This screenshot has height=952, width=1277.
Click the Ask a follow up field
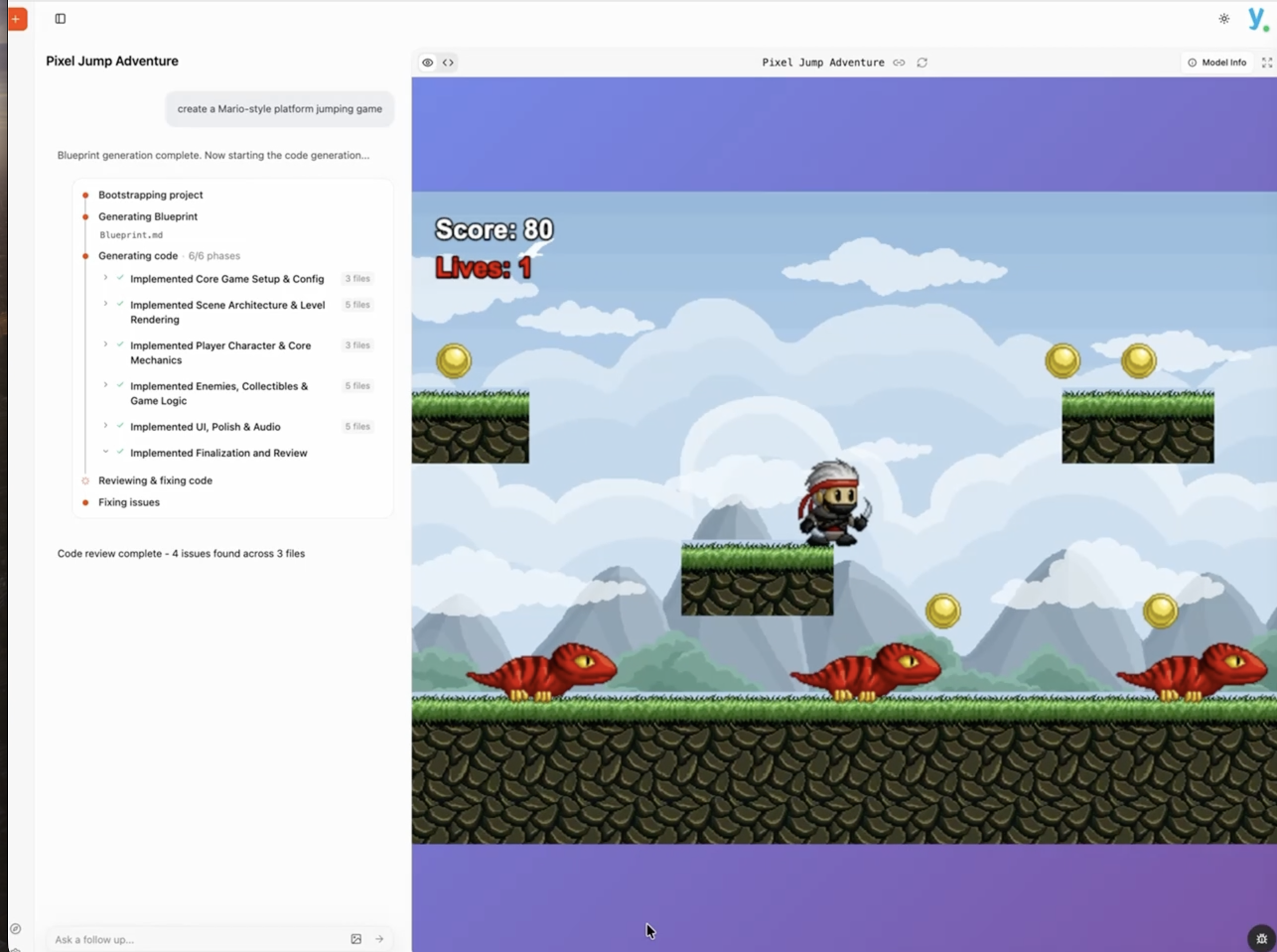pos(196,939)
